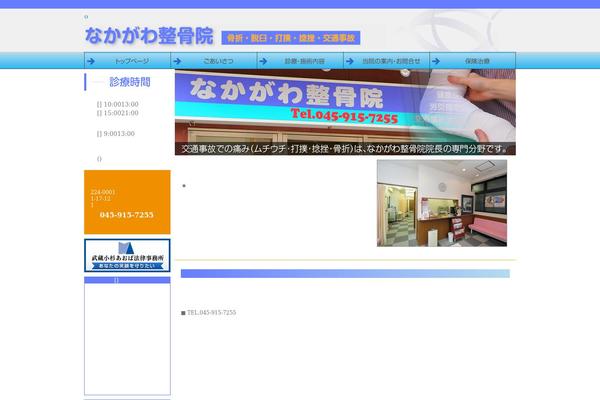
Task: Open the ごあいさつ navigation item
Action: click(214, 61)
